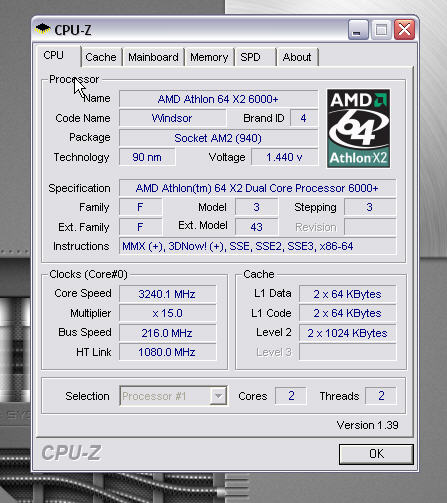447x503 pixels.
Task: Go to the SPD tab
Action: point(255,57)
